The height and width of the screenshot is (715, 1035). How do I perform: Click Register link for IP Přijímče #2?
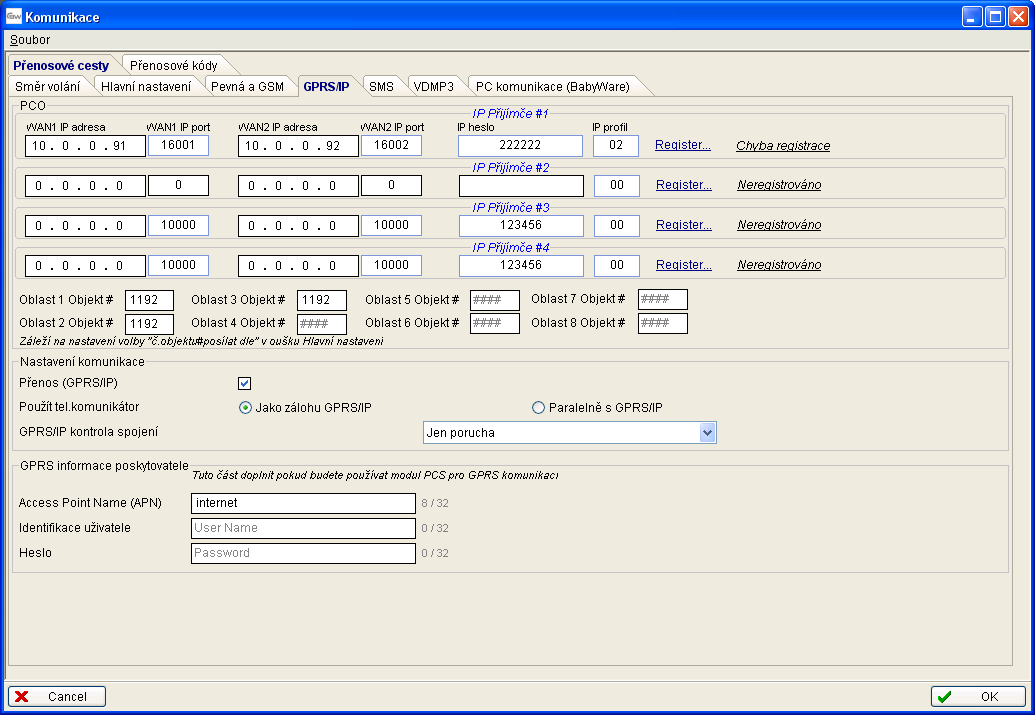point(684,186)
